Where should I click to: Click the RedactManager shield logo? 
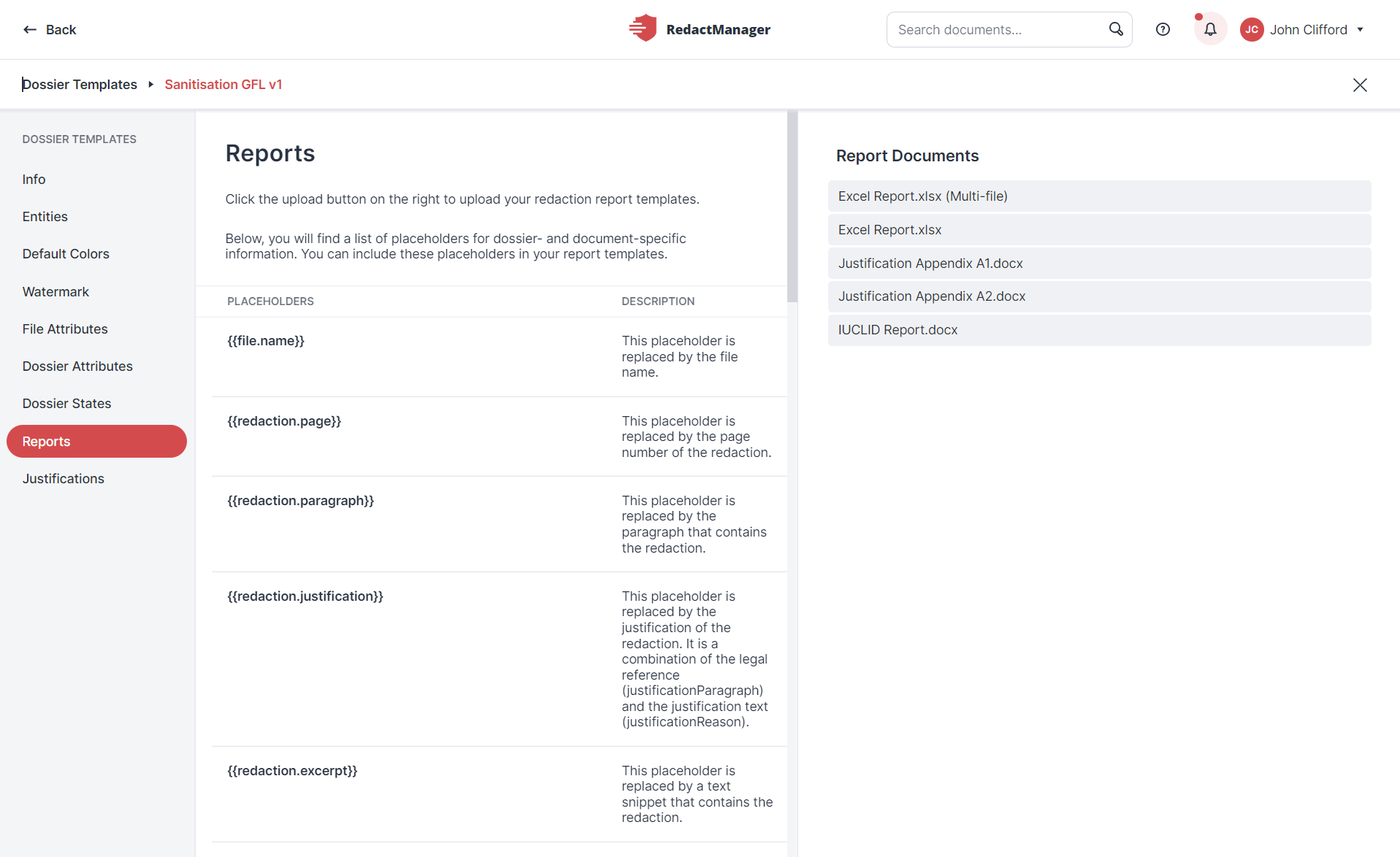[x=643, y=28]
